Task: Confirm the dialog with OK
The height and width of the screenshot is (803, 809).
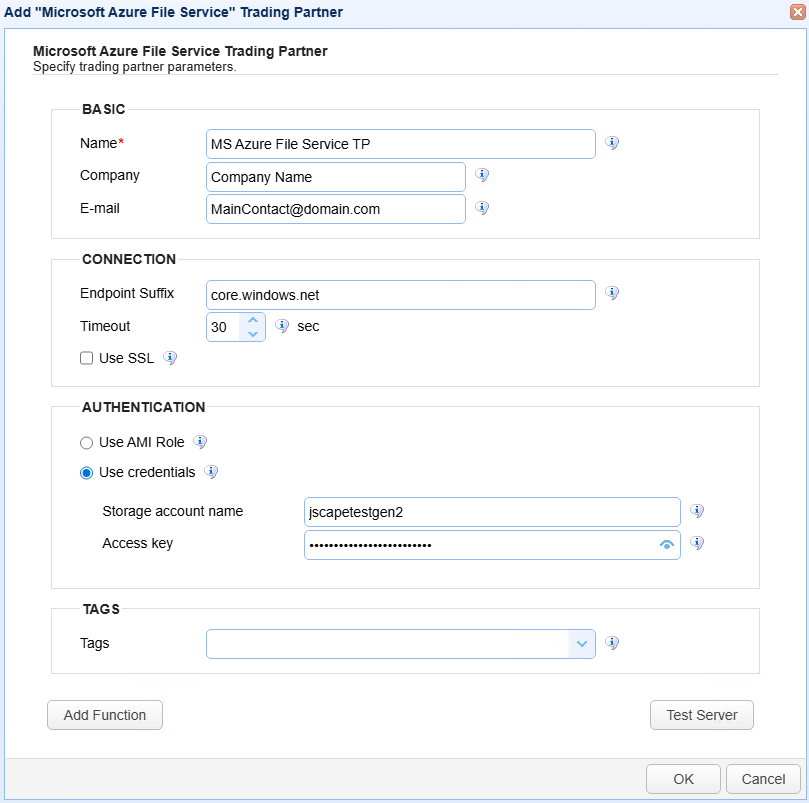Action: tap(683, 779)
